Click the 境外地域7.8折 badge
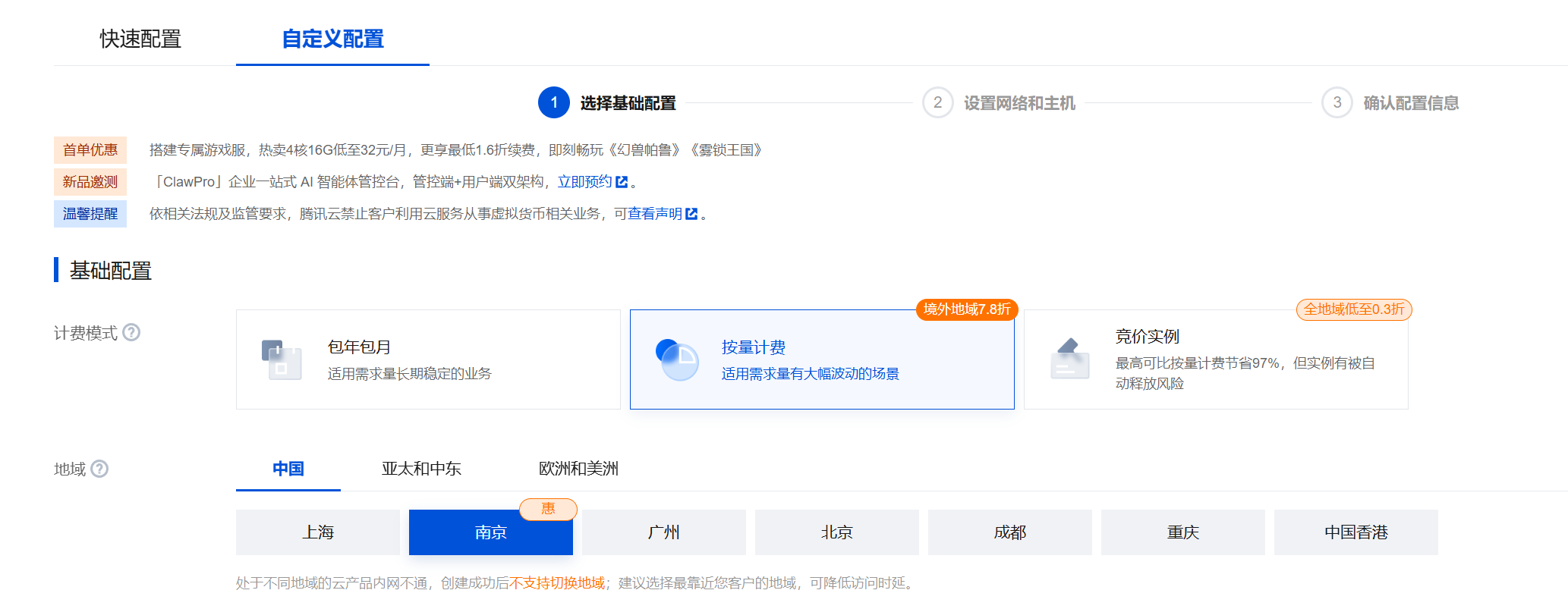The image size is (1568, 609). pos(967,309)
